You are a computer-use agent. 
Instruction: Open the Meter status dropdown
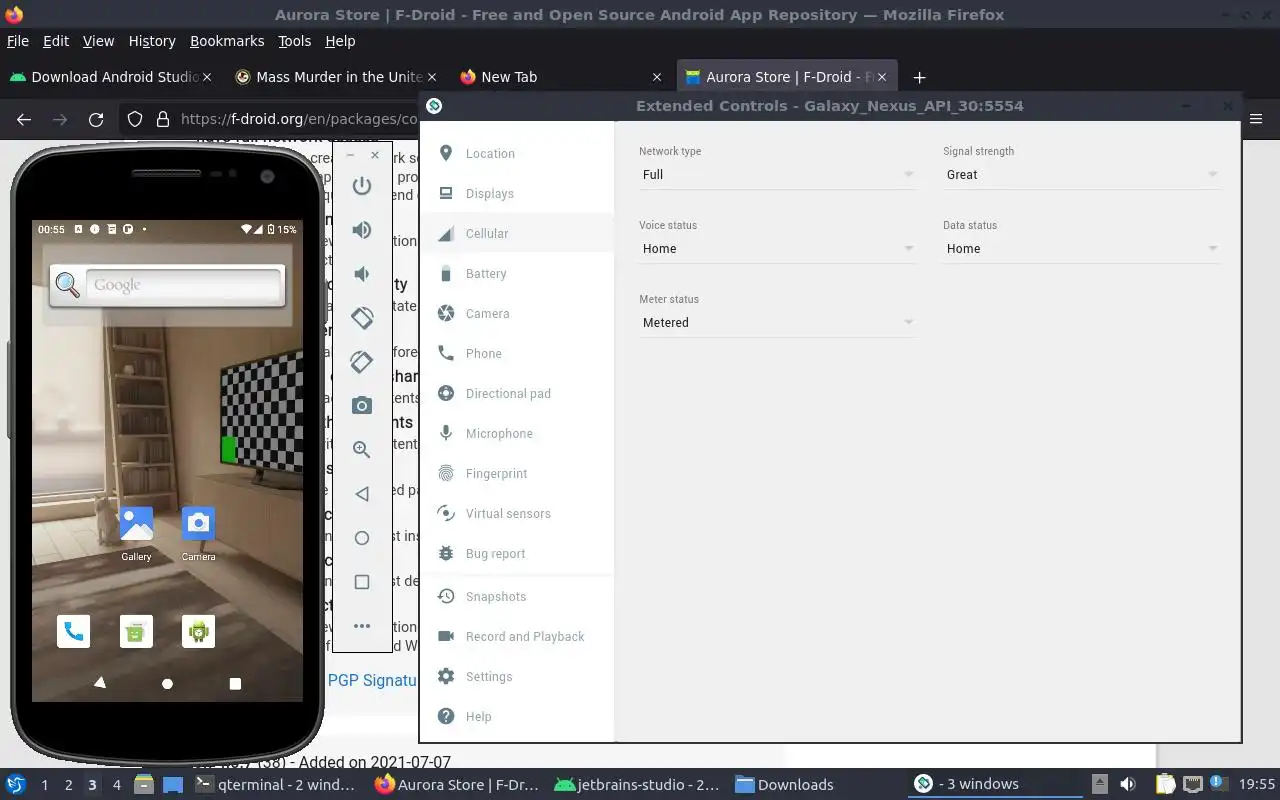click(777, 322)
